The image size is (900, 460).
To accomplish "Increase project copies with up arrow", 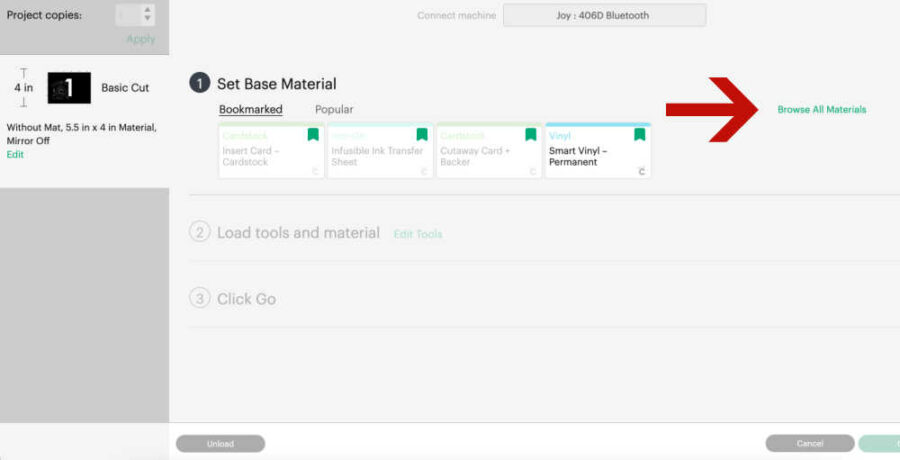I will [x=148, y=11].
